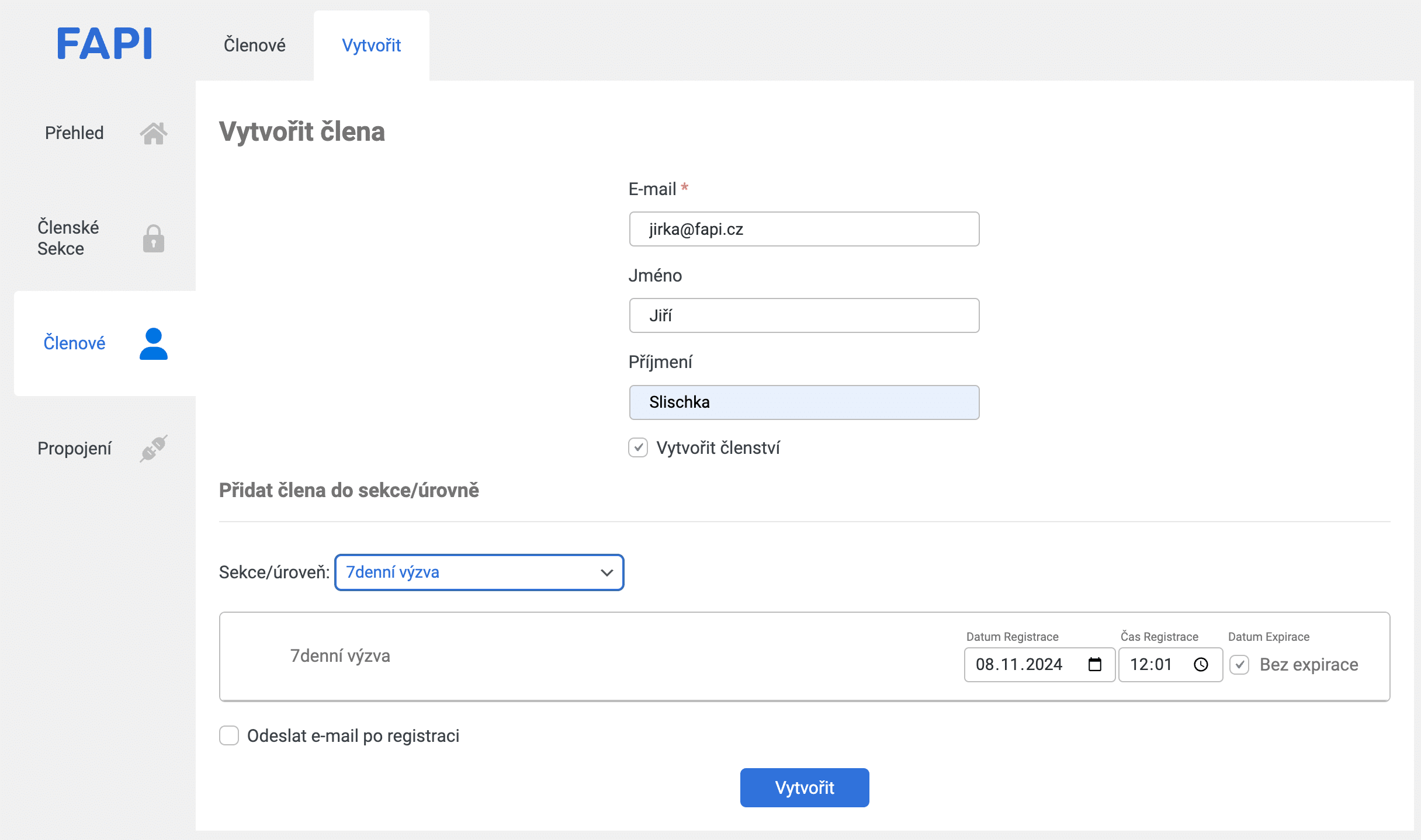This screenshot has height=840, width=1421.
Task: Click the blue Vytvořit submit button
Action: click(805, 788)
